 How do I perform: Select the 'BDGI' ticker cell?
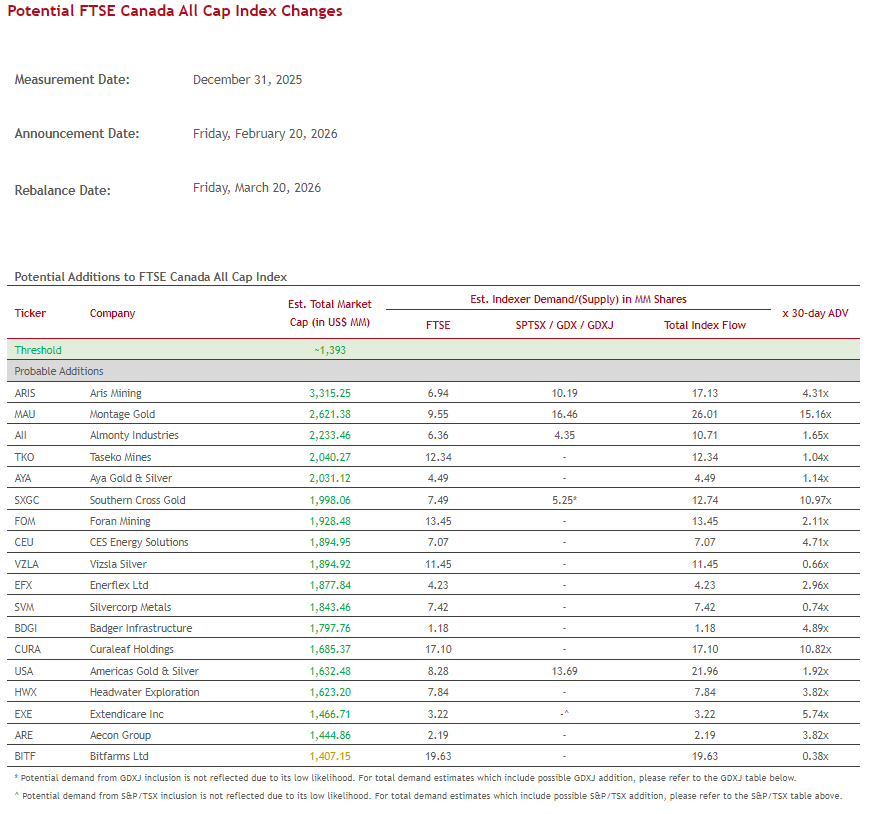pos(26,628)
